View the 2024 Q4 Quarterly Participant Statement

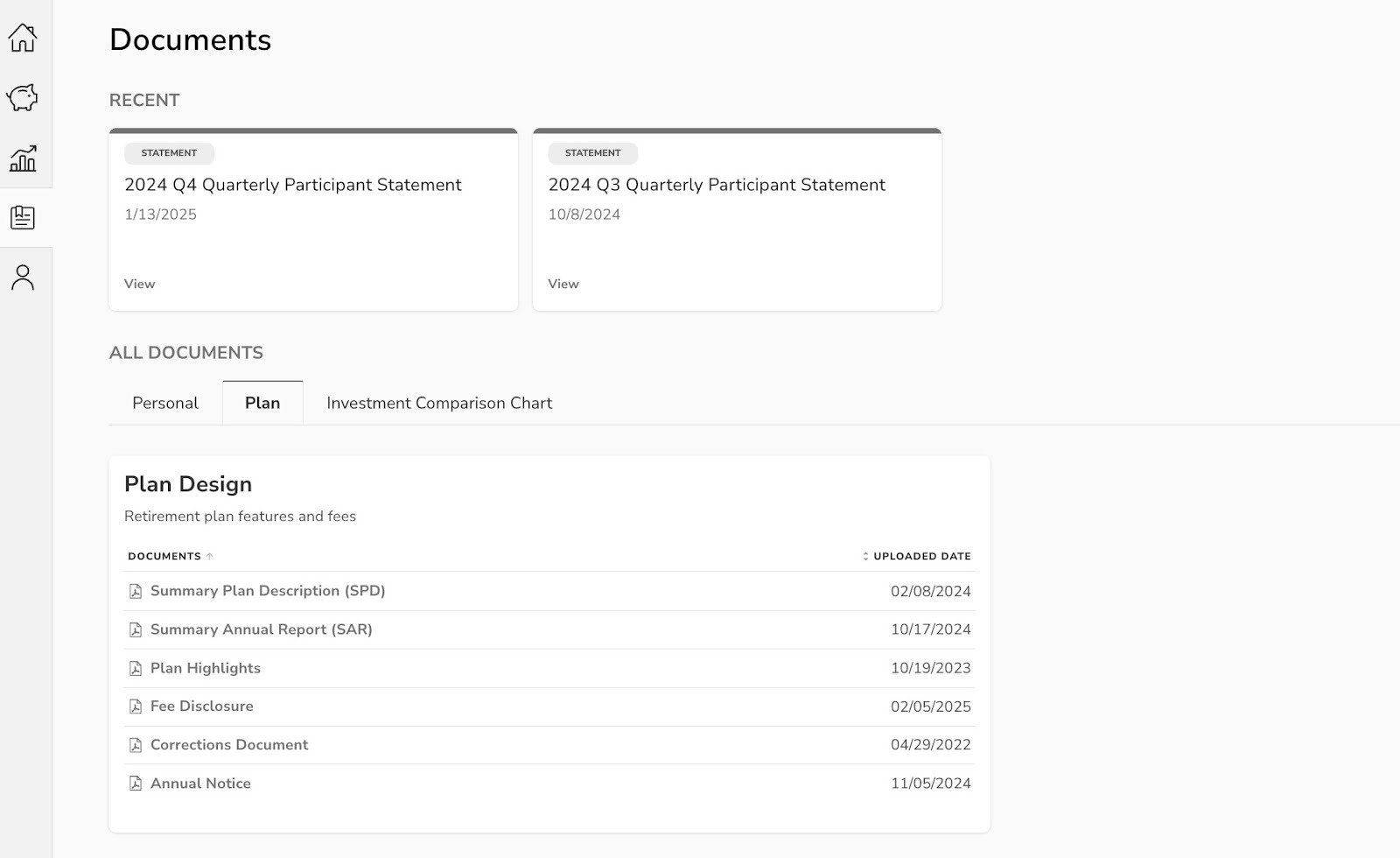pyautogui.click(x=140, y=284)
